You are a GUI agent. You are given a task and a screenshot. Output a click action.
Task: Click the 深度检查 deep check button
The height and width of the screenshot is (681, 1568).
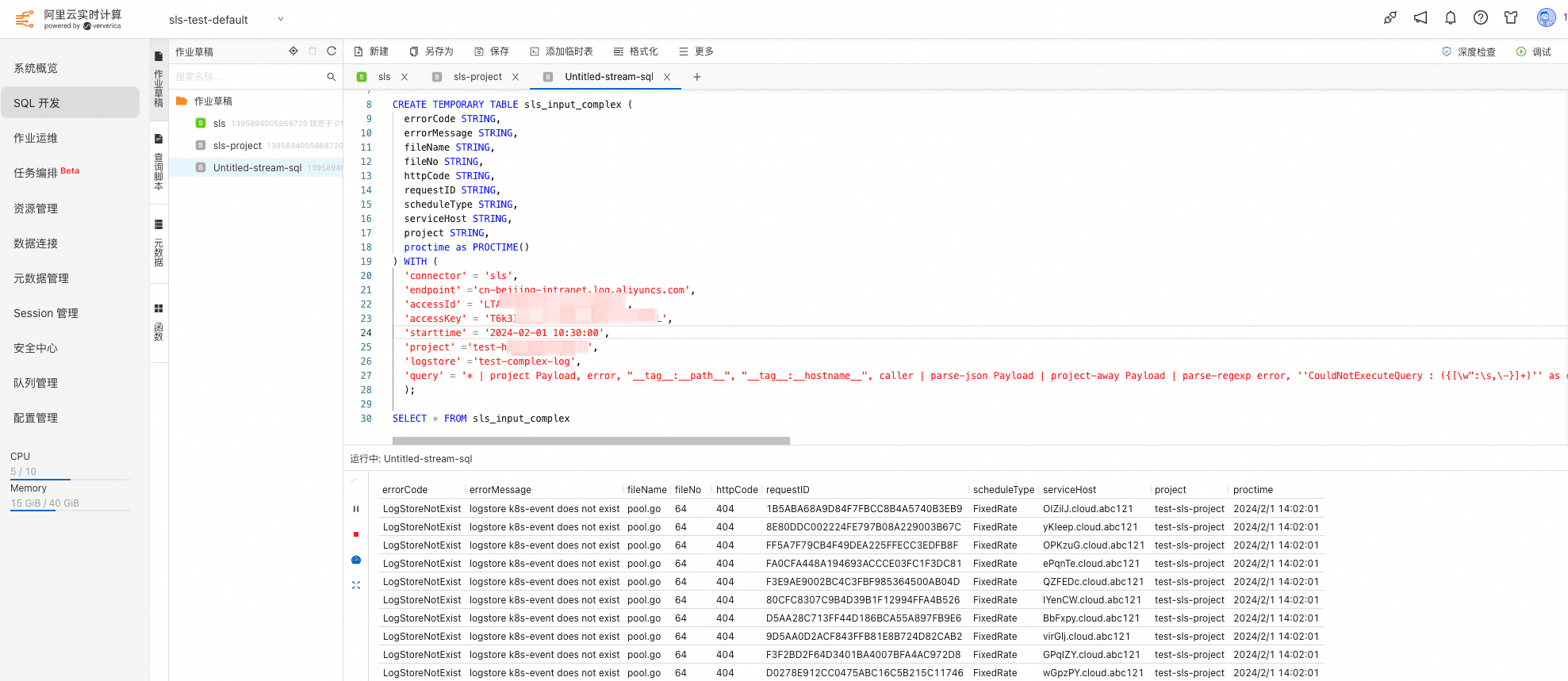click(1469, 52)
